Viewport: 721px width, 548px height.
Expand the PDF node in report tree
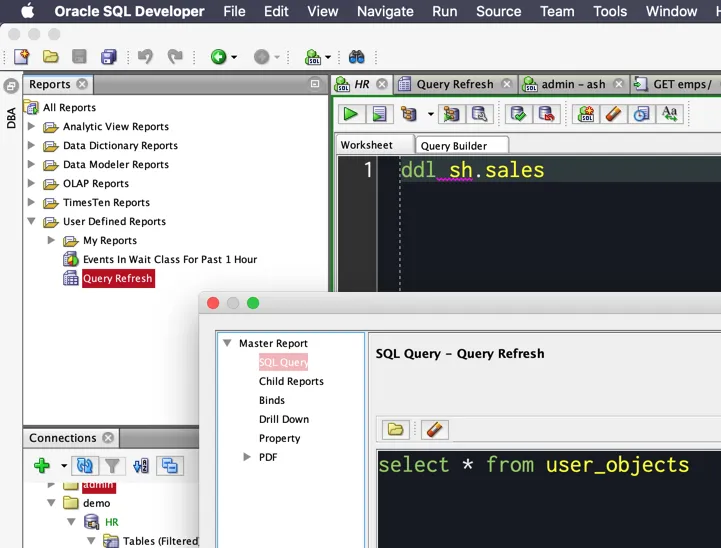pos(247,457)
